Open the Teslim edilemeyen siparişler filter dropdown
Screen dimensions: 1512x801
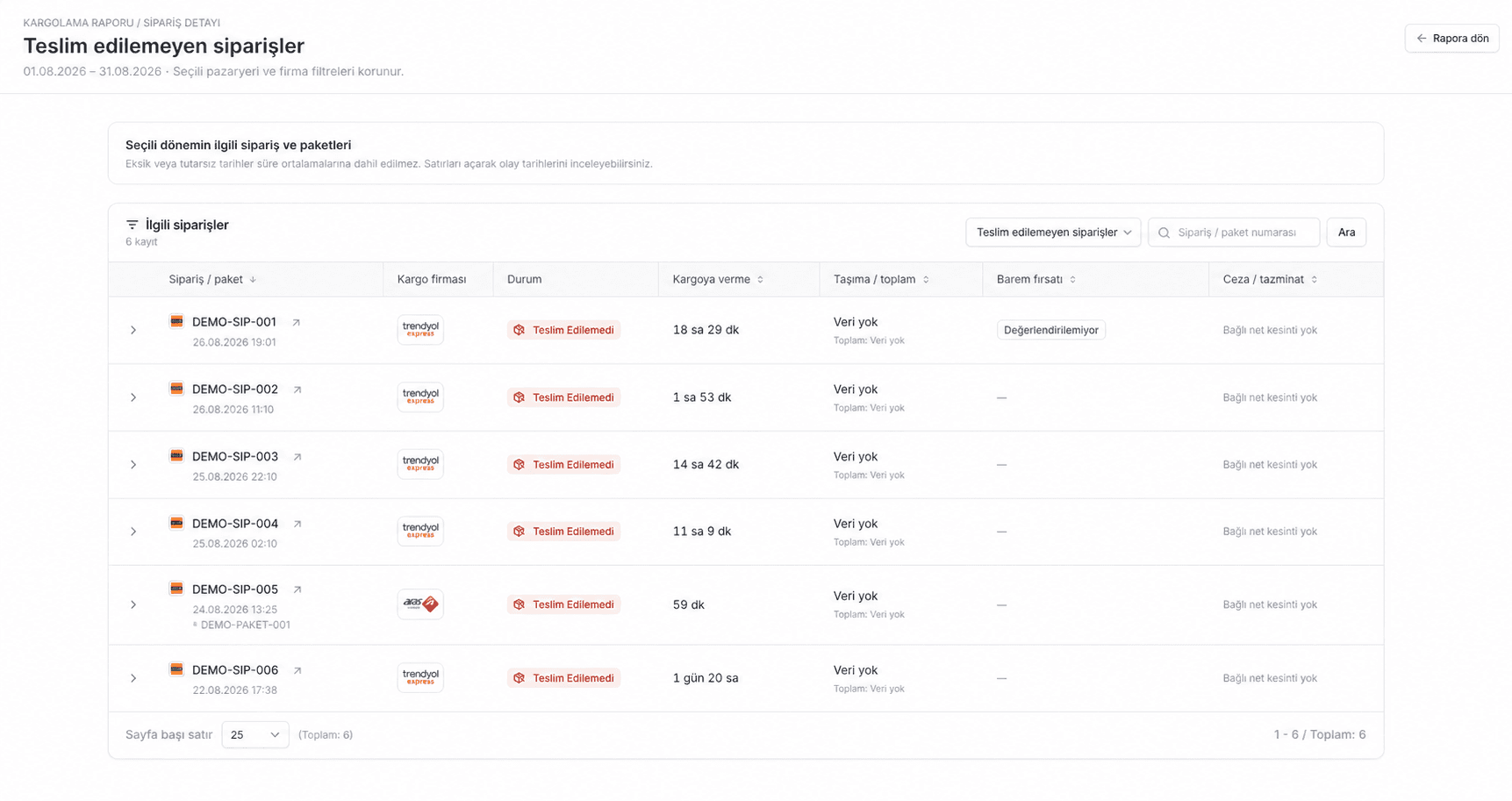coord(1053,232)
